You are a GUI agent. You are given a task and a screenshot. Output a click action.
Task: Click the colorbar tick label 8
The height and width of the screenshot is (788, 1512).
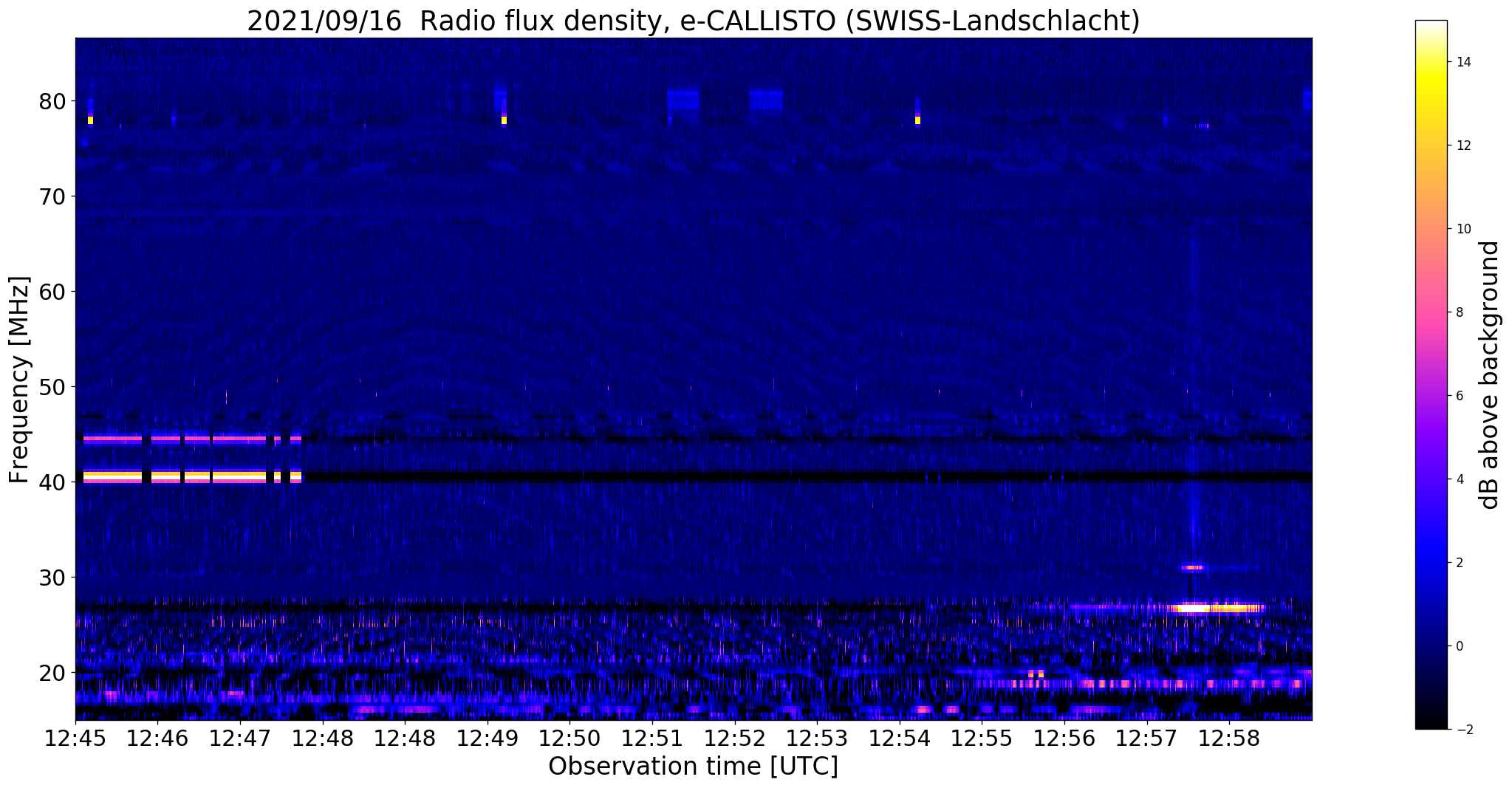tap(1459, 312)
